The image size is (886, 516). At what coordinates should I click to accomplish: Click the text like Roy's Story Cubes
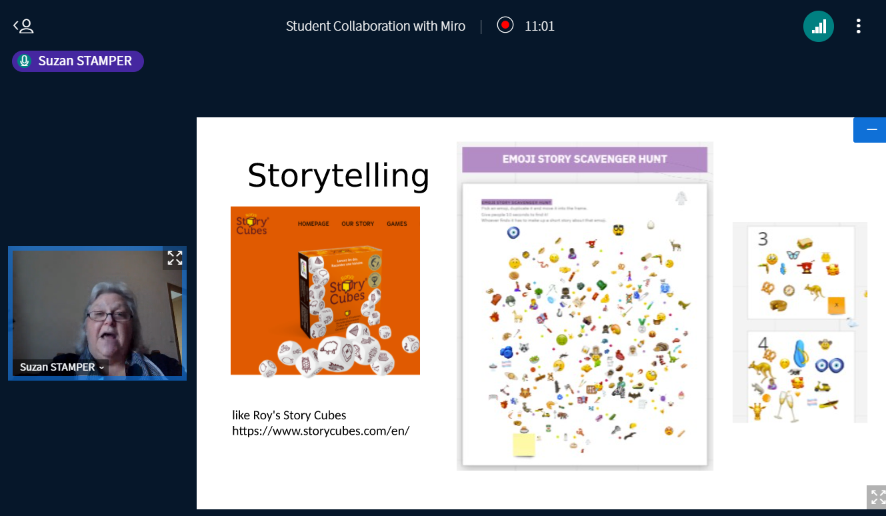point(289,415)
